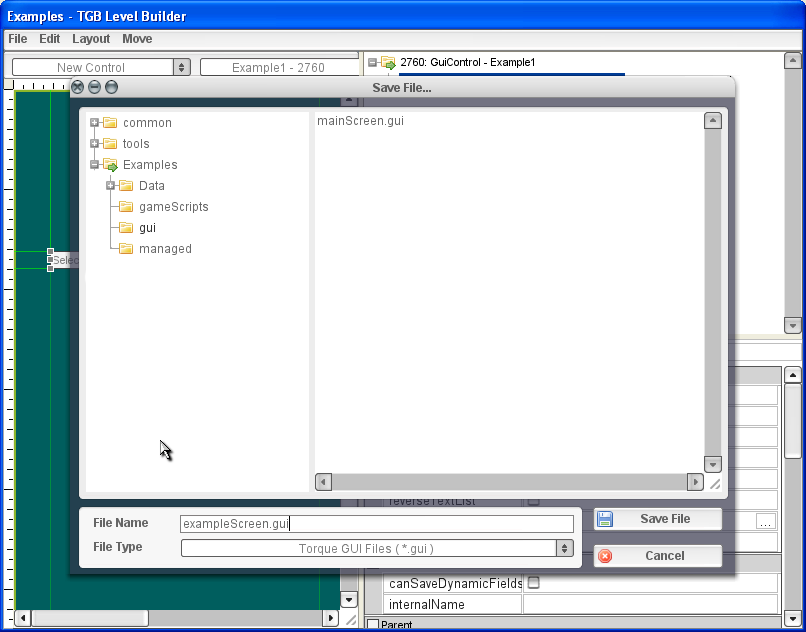Collapse the Examples folder
The width and height of the screenshot is (806, 632).
[94, 165]
